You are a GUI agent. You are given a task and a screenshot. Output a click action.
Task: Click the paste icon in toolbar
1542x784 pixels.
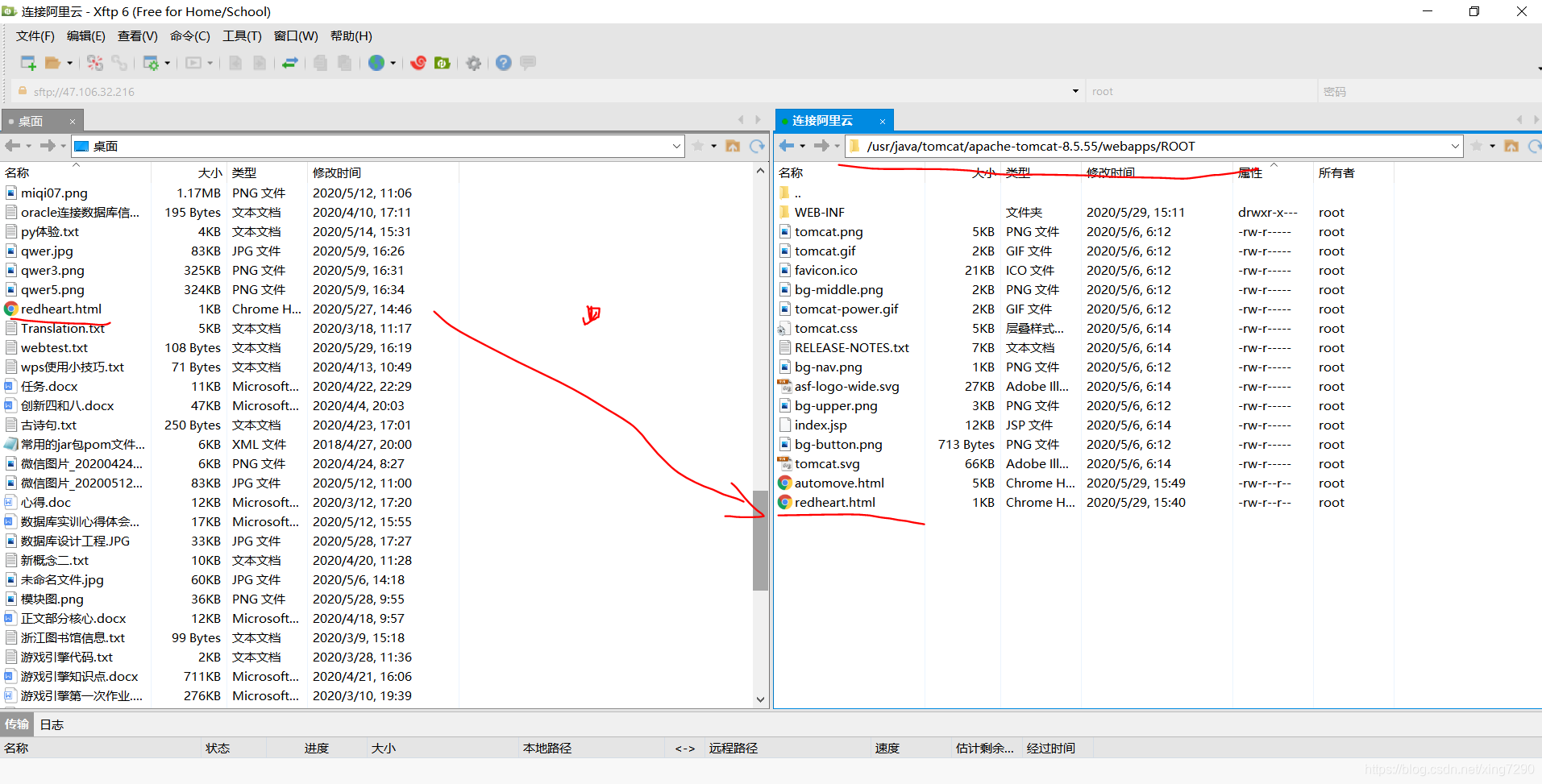(x=345, y=63)
